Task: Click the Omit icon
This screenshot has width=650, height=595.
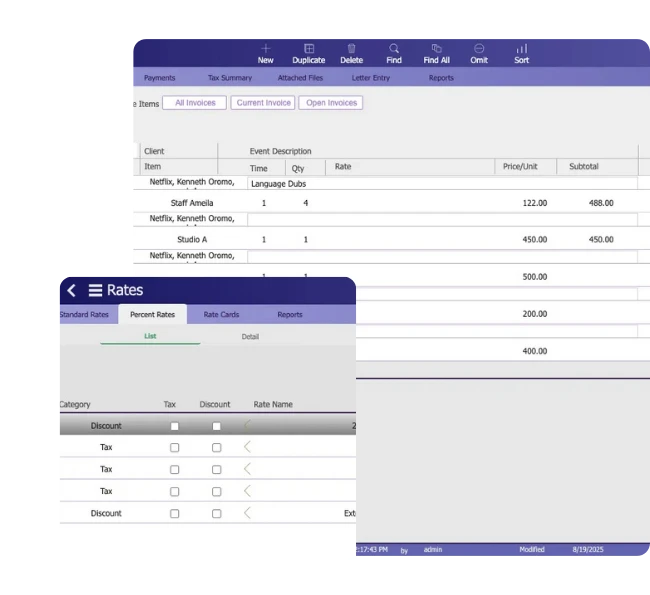Action: [x=479, y=49]
